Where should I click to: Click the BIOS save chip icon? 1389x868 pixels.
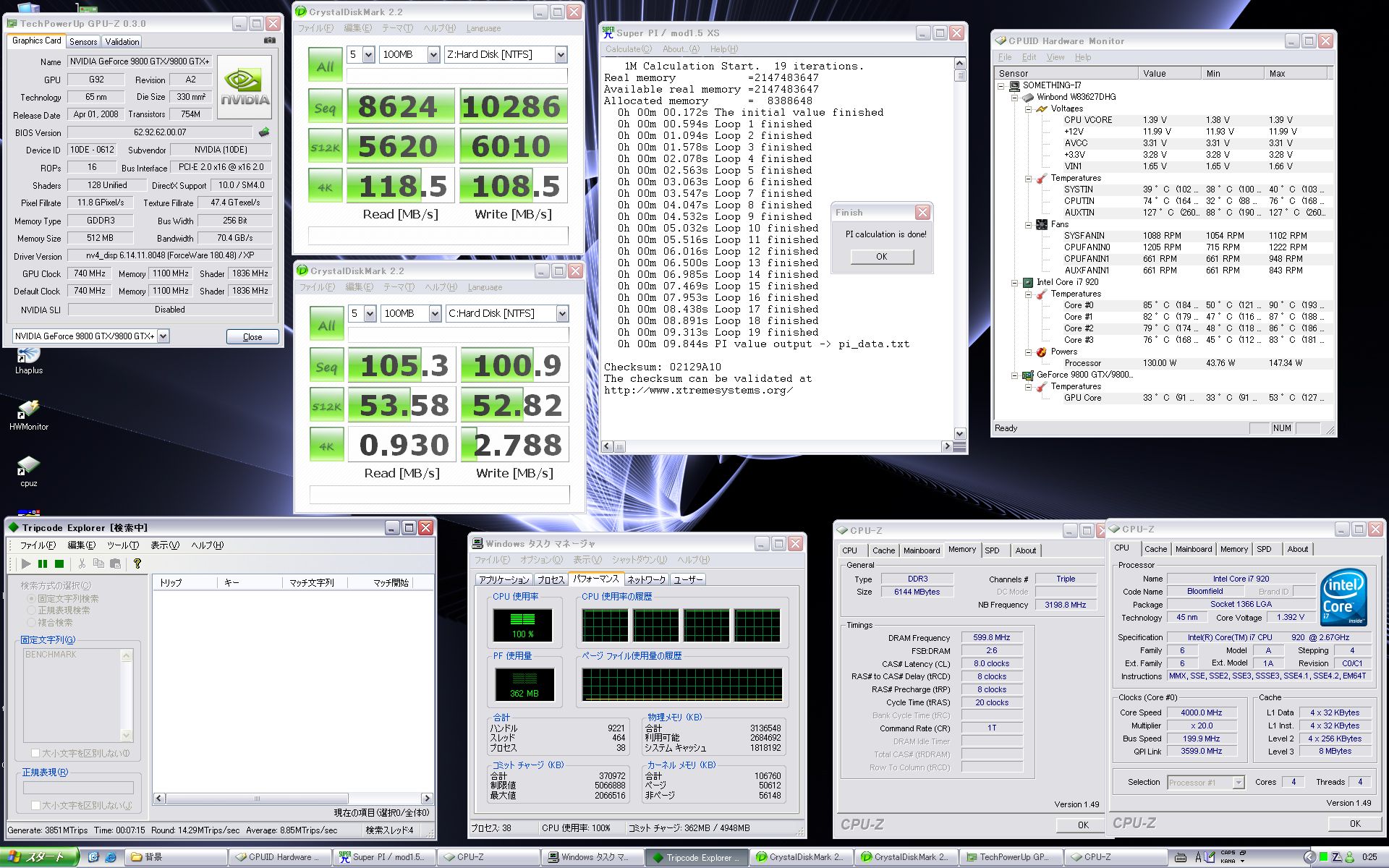[264, 132]
